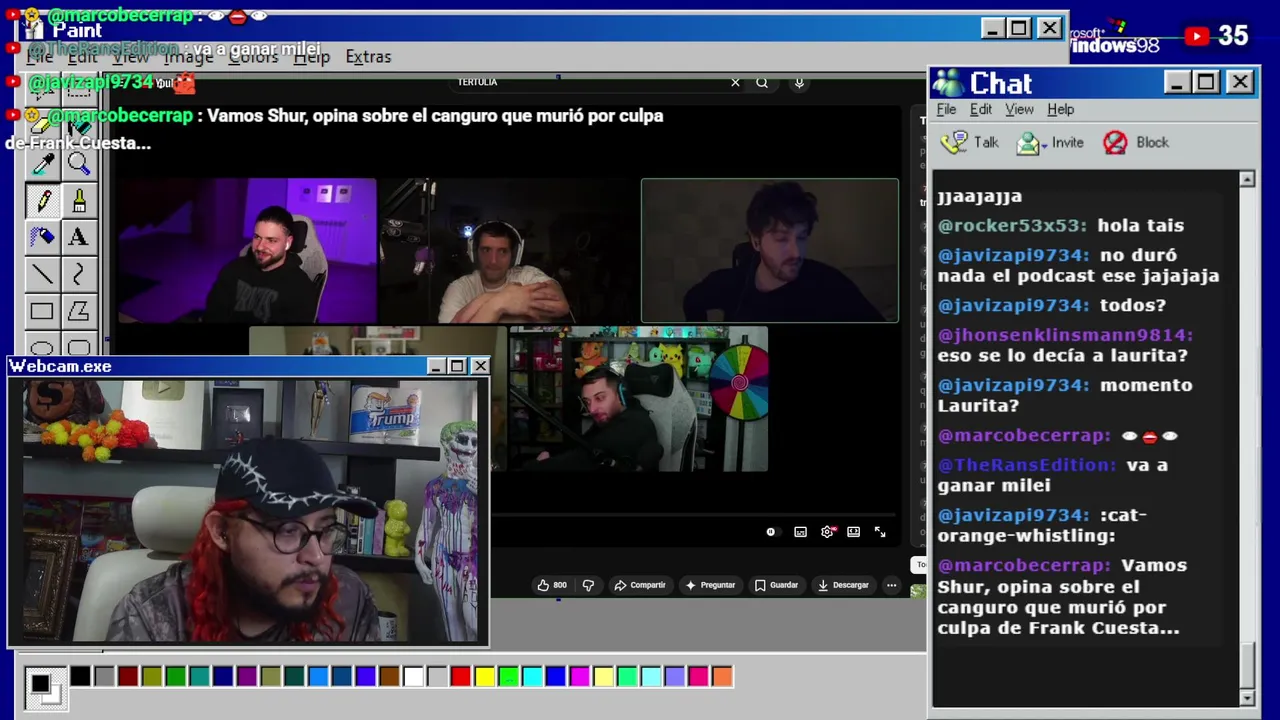
Task: Open Paint's View menu
Action: pos(130,57)
